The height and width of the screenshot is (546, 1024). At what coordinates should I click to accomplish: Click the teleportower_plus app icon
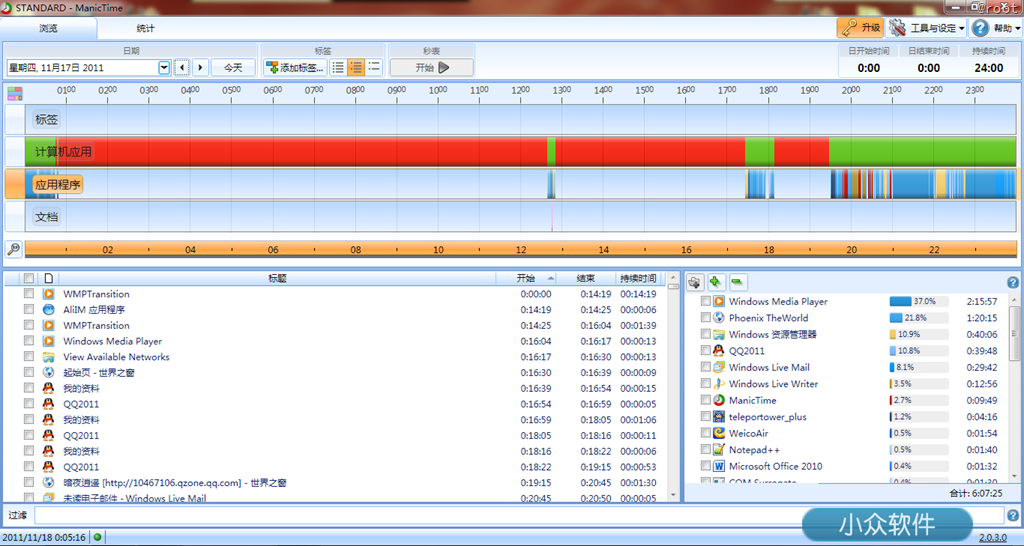pos(719,416)
